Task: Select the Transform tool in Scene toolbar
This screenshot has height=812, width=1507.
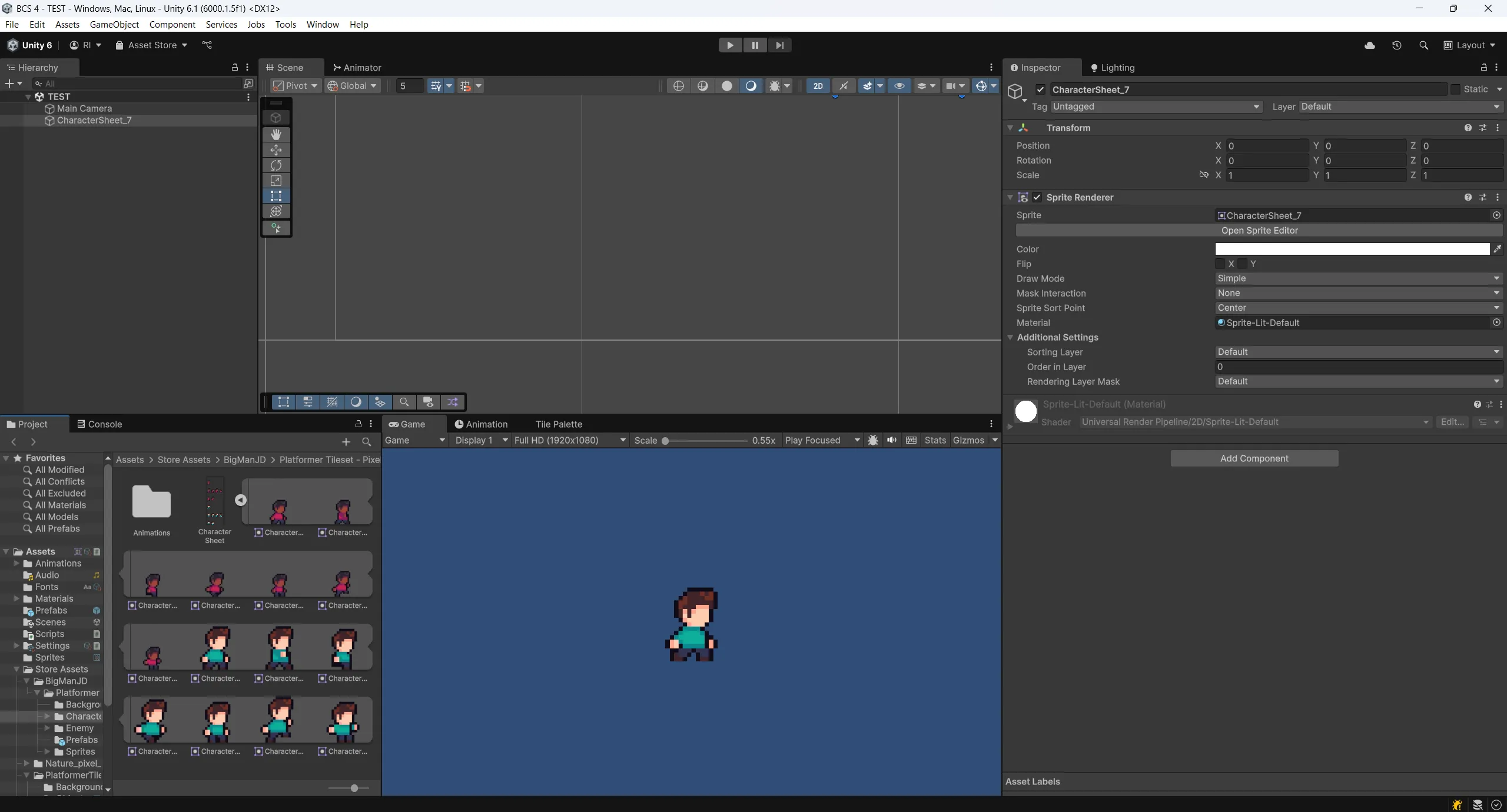Action: tap(276, 211)
